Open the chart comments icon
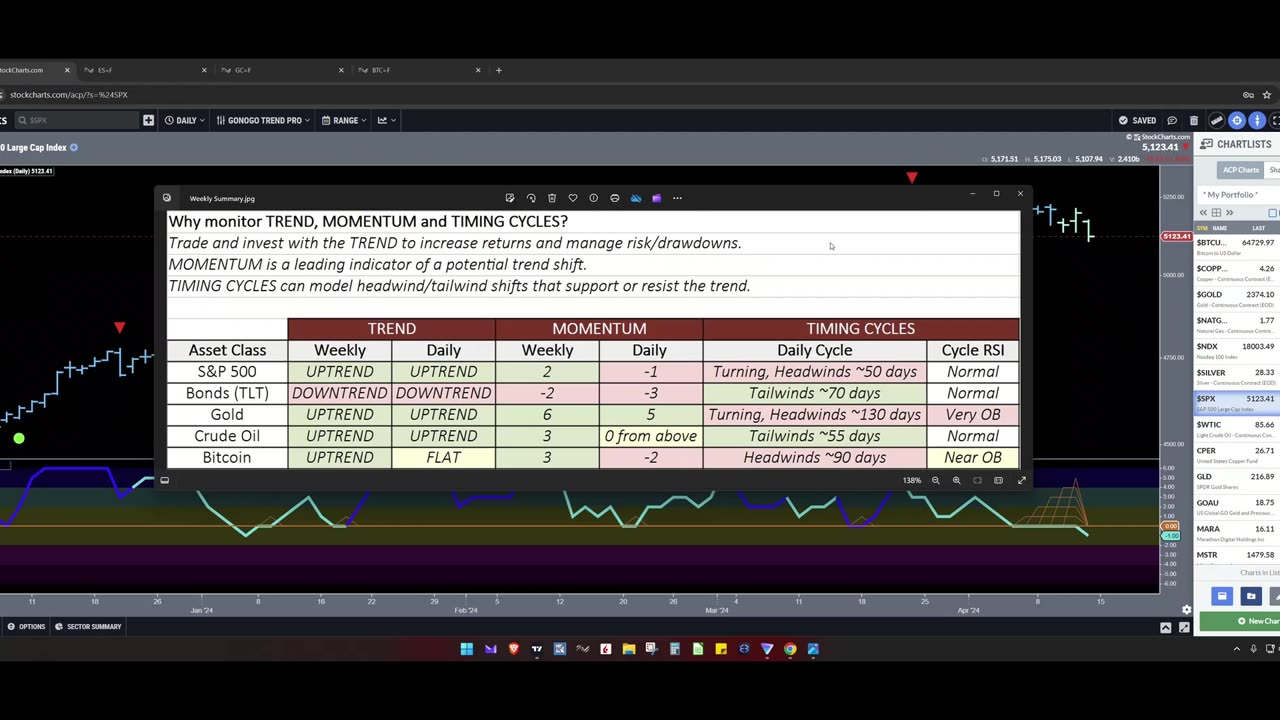This screenshot has width=1280, height=720. [x=1173, y=120]
